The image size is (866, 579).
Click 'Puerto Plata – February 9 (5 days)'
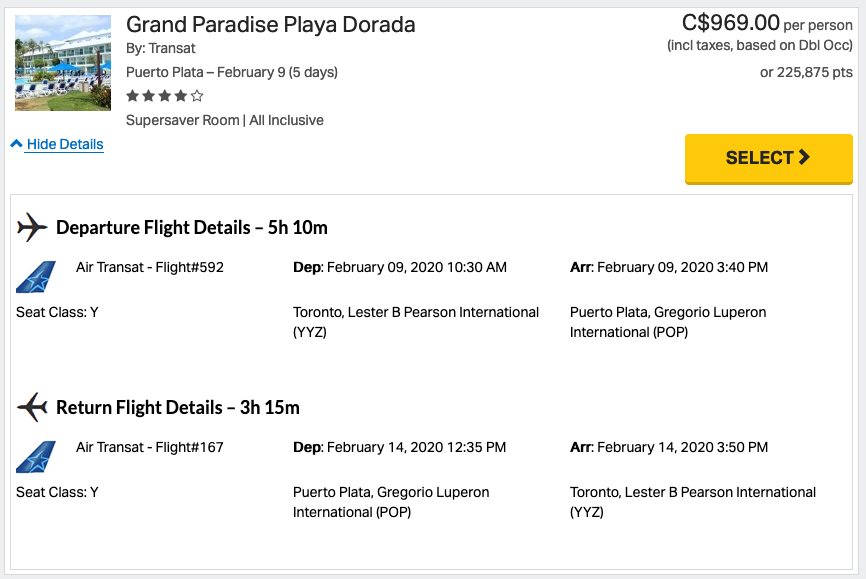pos(232,72)
